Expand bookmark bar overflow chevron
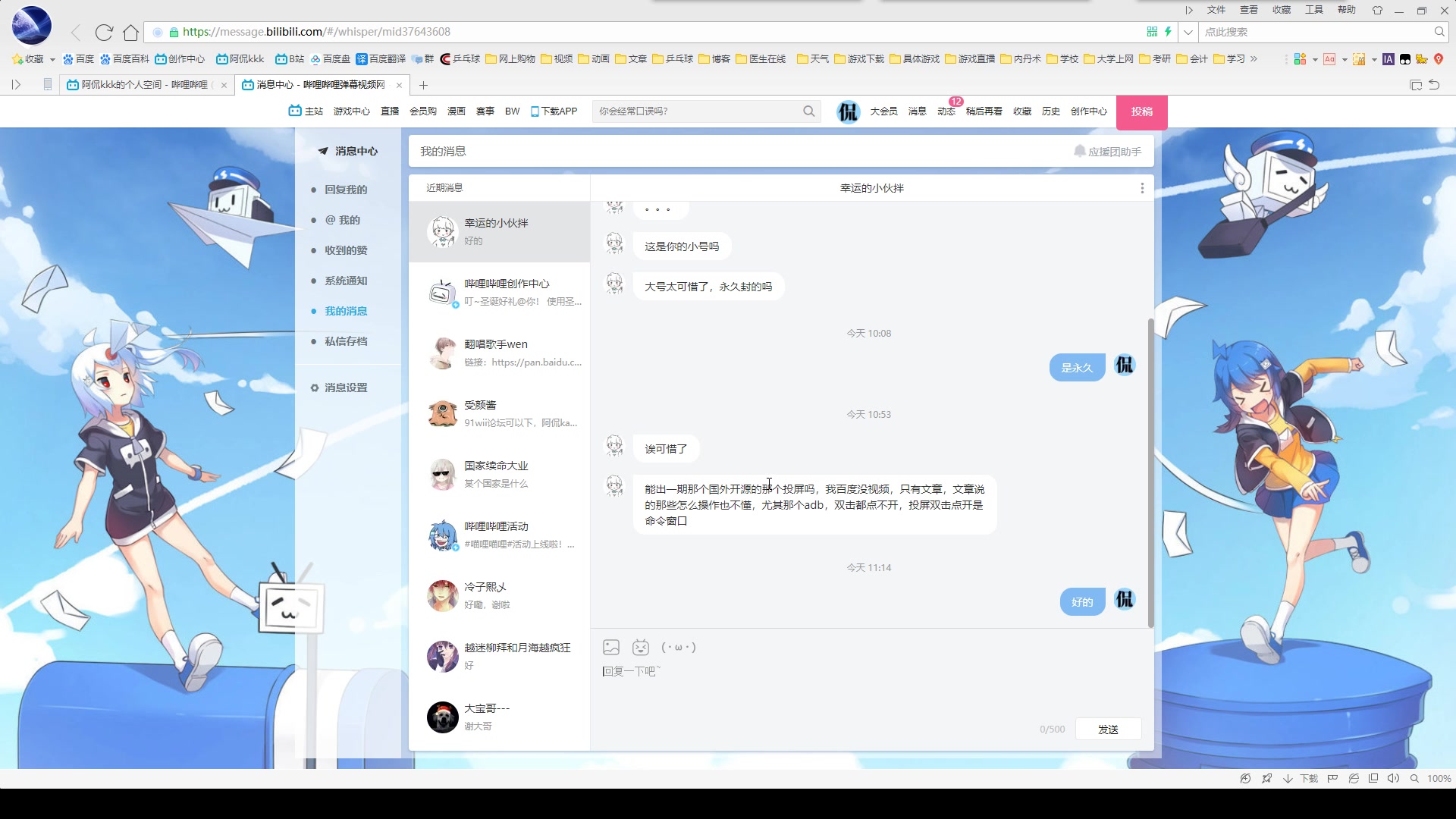The height and width of the screenshot is (819, 1456). coord(1254,59)
